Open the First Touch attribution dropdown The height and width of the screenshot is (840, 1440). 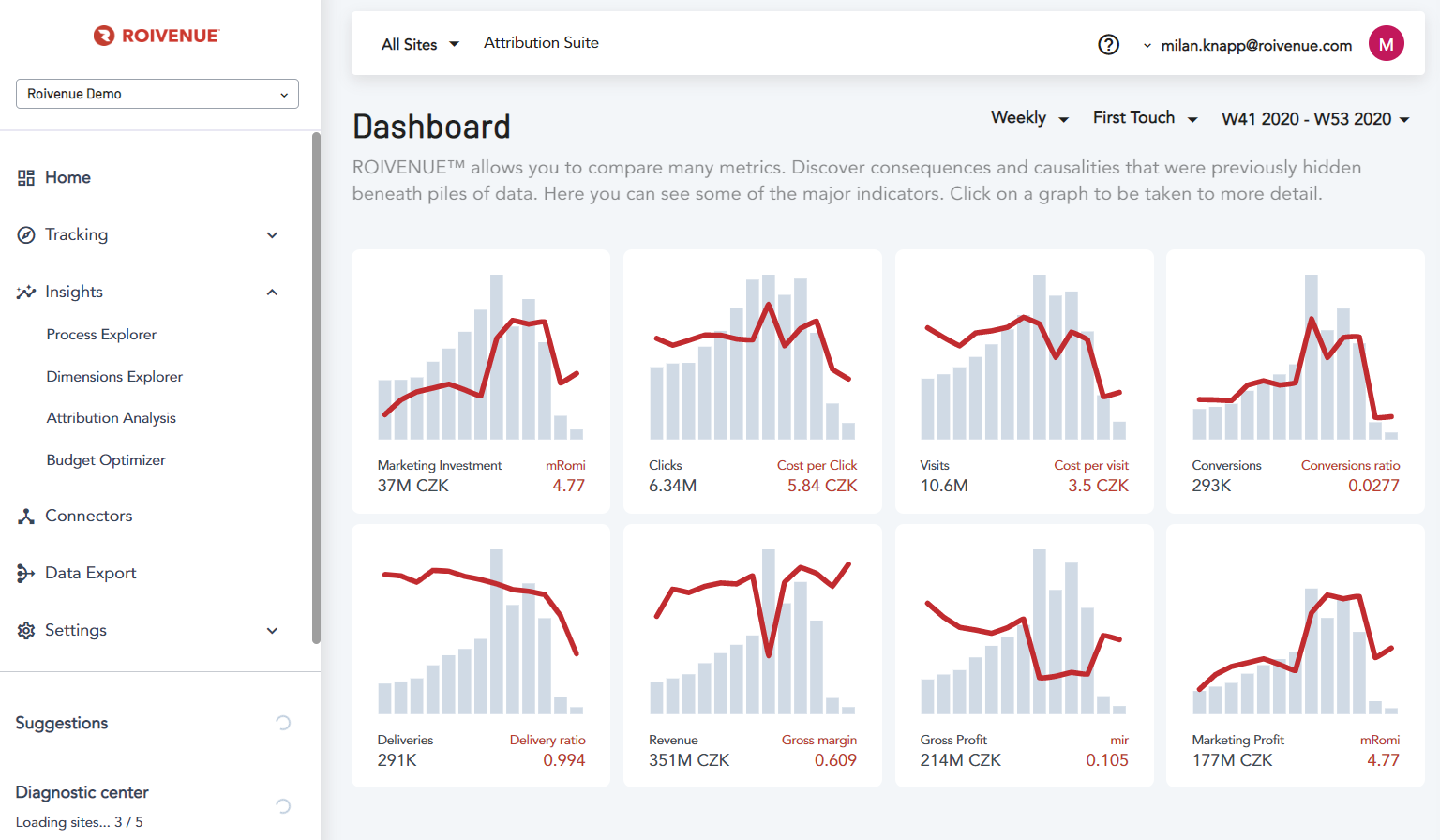1144,118
